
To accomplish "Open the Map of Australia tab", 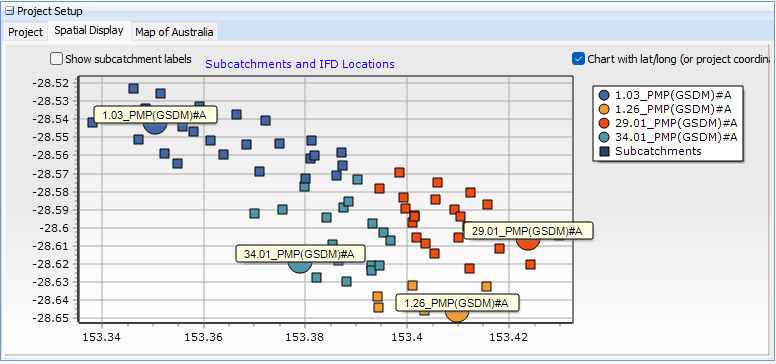I will click(x=174, y=32).
